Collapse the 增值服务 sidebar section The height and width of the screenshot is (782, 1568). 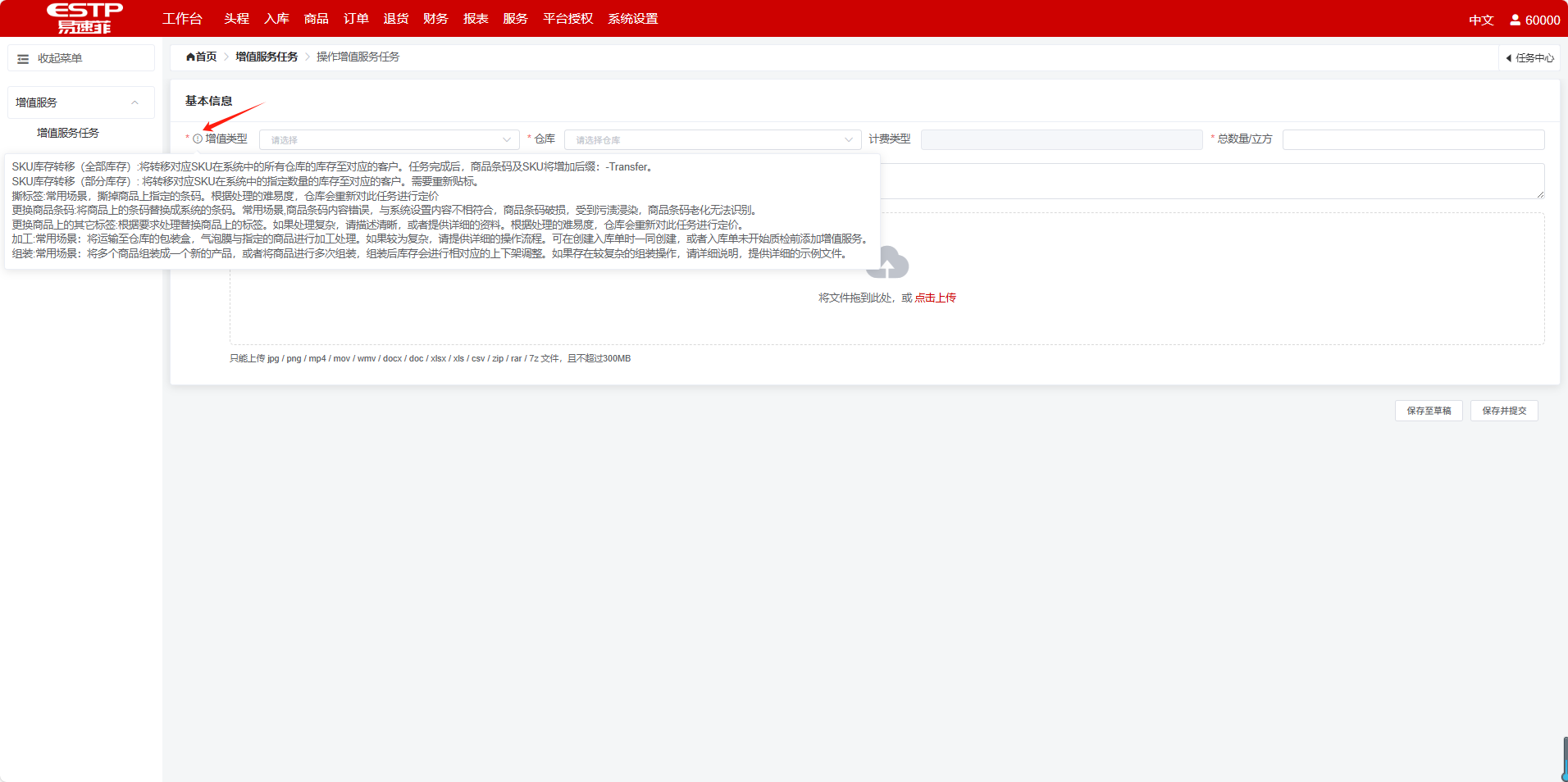[134, 102]
